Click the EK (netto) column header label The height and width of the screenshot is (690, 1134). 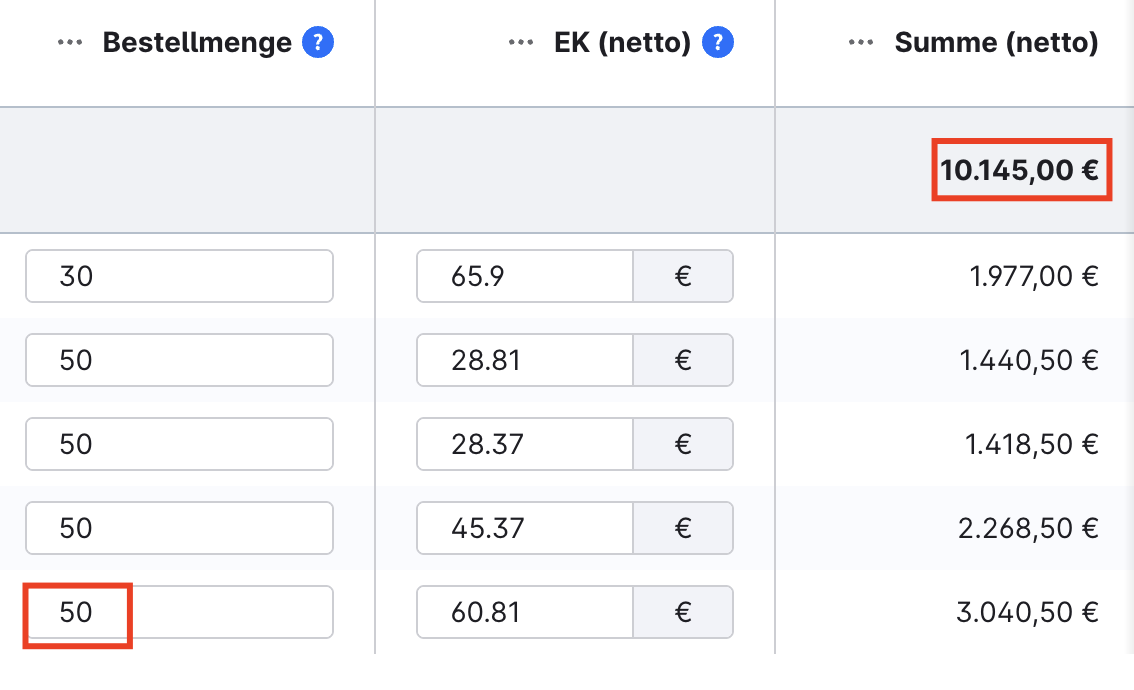click(x=622, y=43)
